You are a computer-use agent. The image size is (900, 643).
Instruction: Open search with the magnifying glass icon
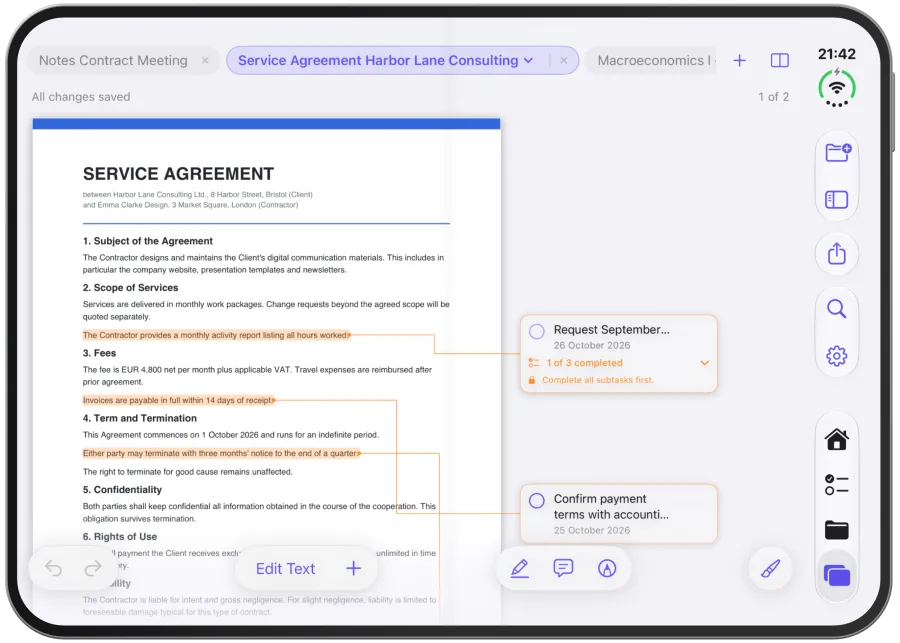(836, 309)
